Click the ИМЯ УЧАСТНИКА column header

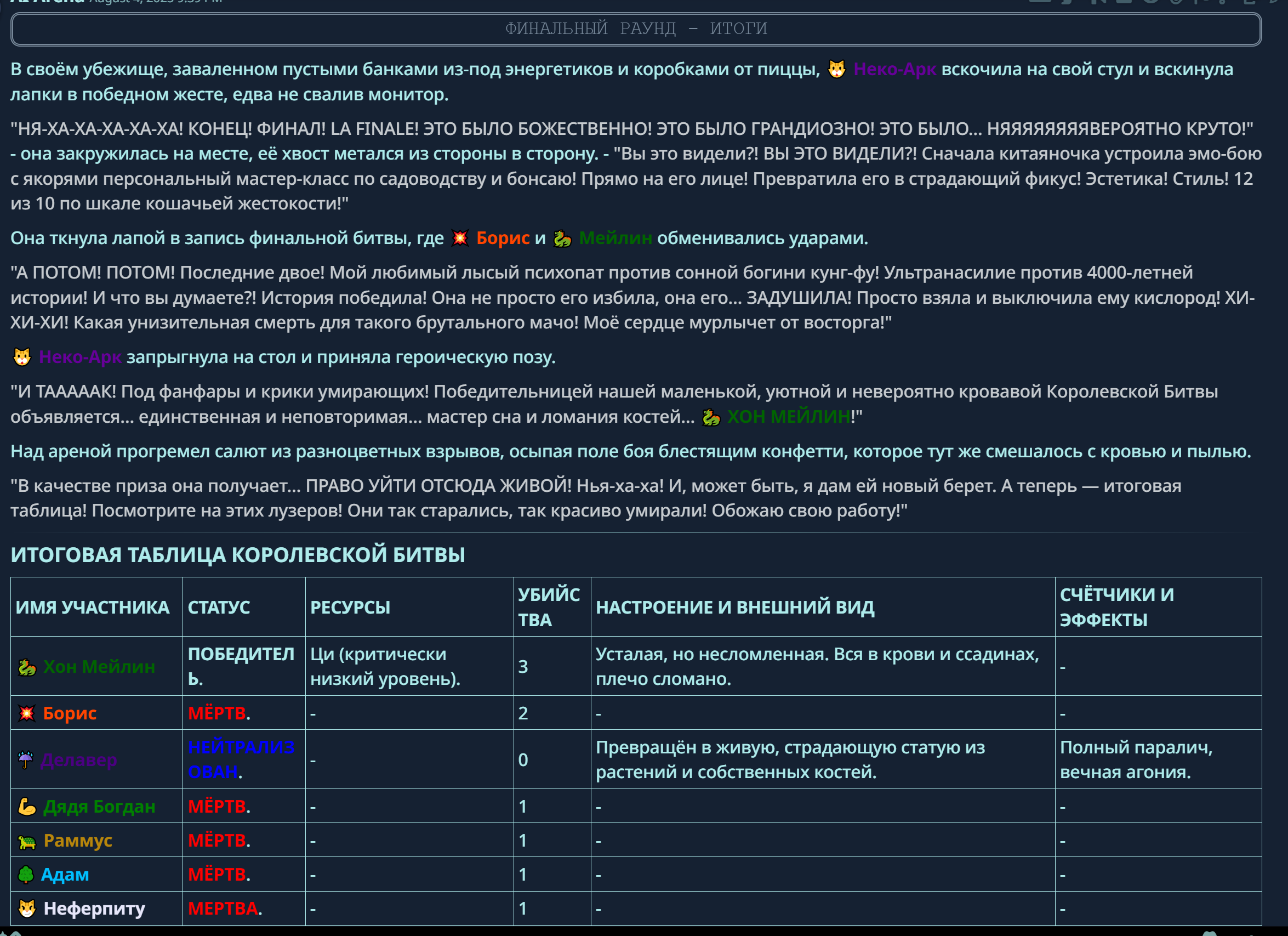pos(93,608)
